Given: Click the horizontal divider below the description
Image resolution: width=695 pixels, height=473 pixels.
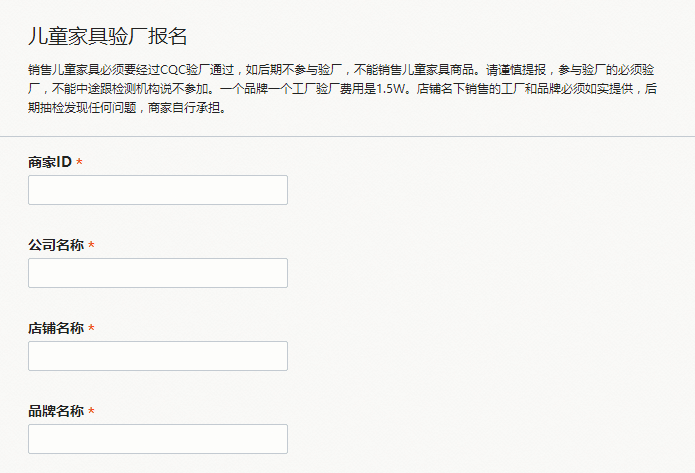Looking at the screenshot, I should [347, 136].
